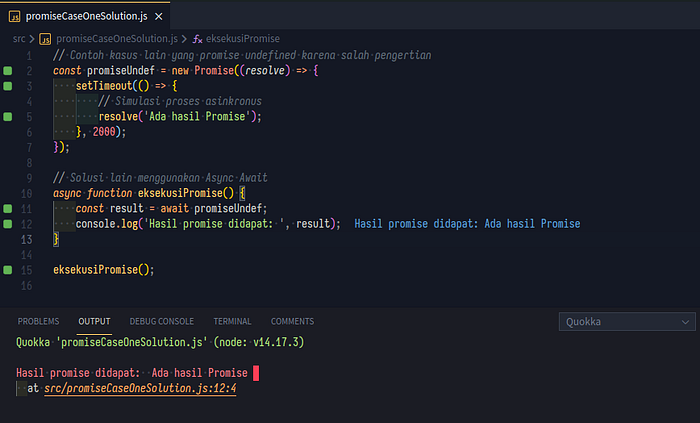Viewport: 700px width, 423px height.
Task: Click line number 13 in the gutter
Action: [x=26, y=240]
